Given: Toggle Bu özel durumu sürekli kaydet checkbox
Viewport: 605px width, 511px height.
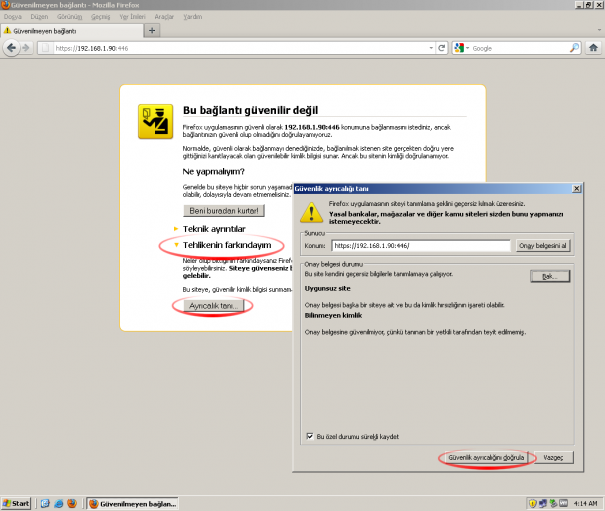Looking at the screenshot, I should [310, 436].
